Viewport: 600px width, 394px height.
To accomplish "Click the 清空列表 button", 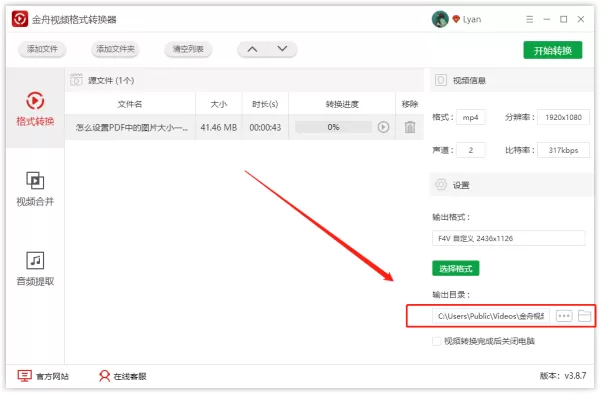I will (x=188, y=49).
